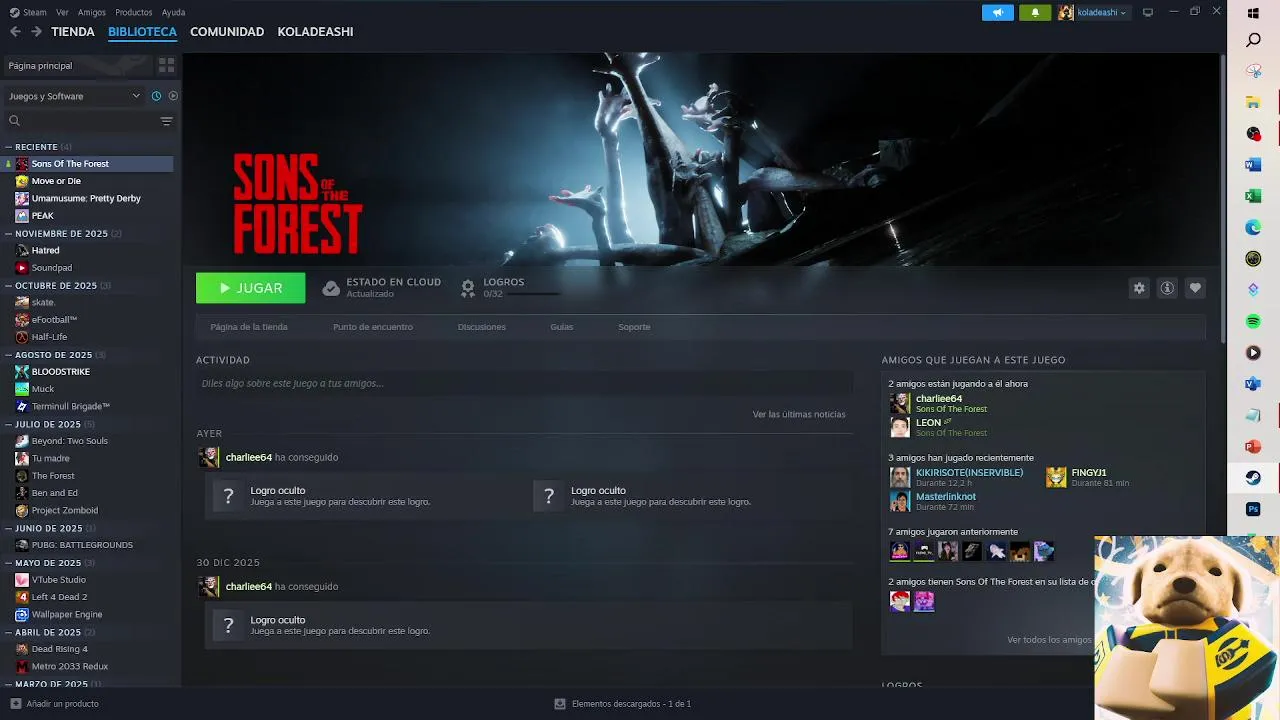Open collections grid view icon
Viewport: 1280px width, 720px height.
pos(167,65)
